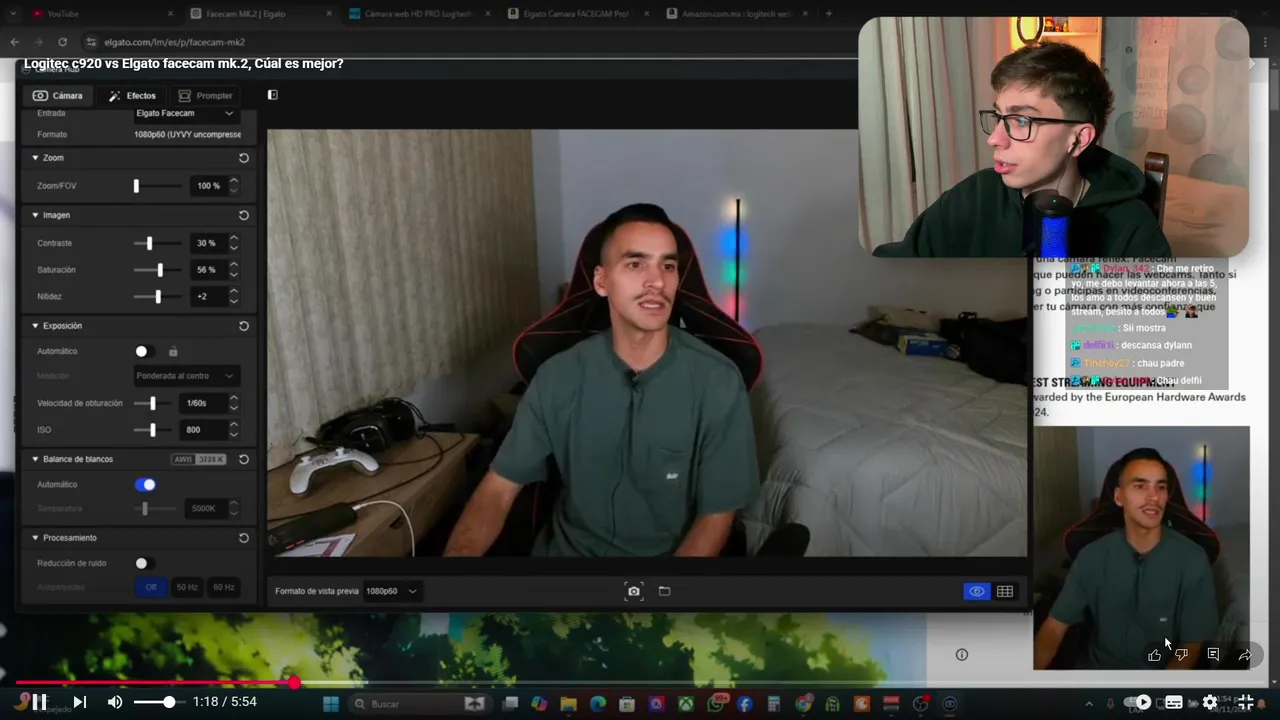This screenshot has width=1280, height=720.
Task: Switch to the Efectos tab
Action: tap(132, 96)
